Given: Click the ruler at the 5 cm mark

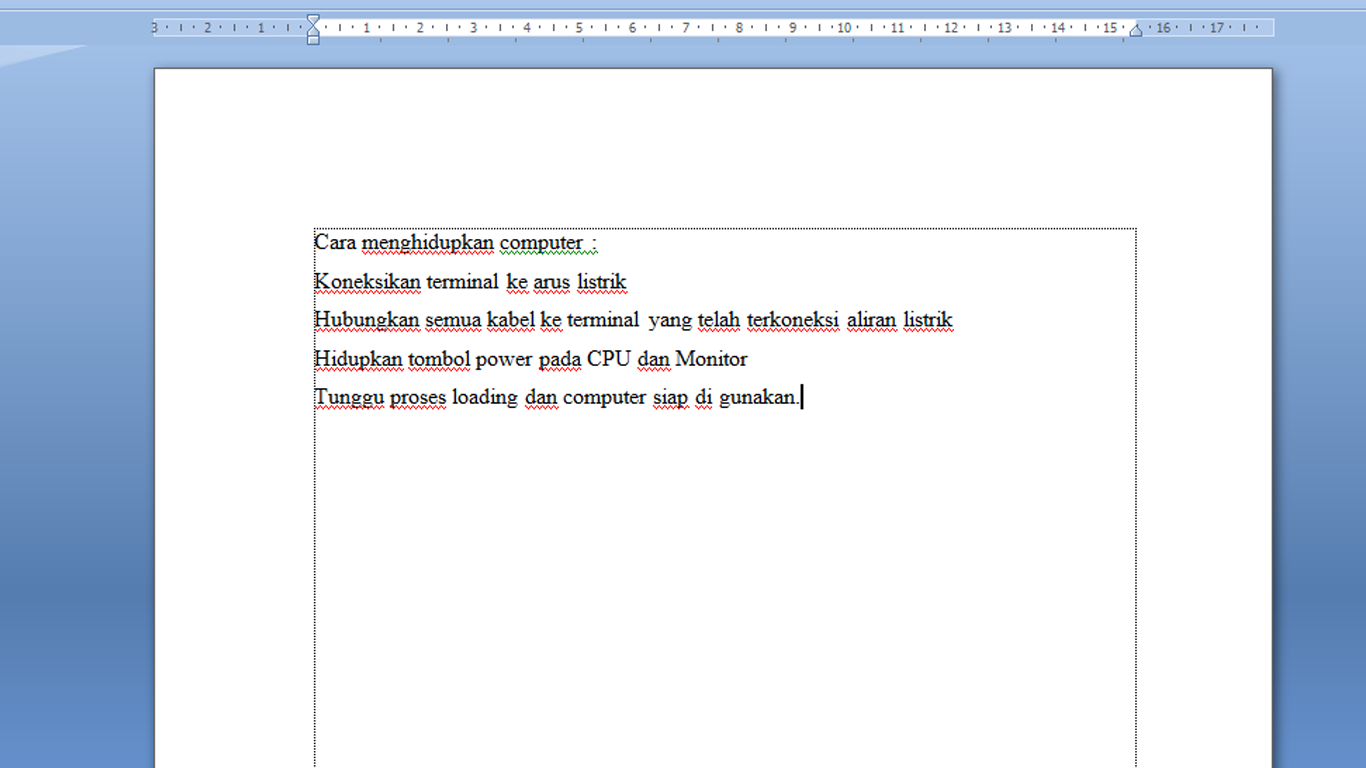Looking at the screenshot, I should pyautogui.click(x=580, y=27).
